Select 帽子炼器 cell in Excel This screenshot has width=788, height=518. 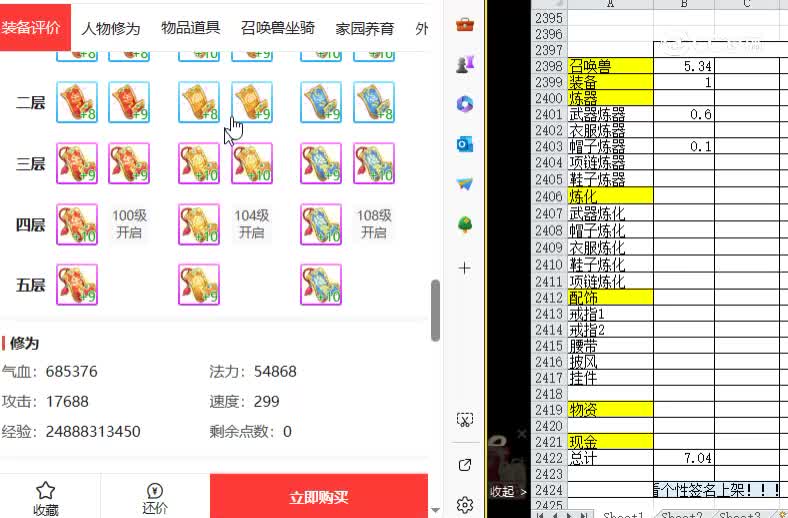pyautogui.click(x=611, y=146)
